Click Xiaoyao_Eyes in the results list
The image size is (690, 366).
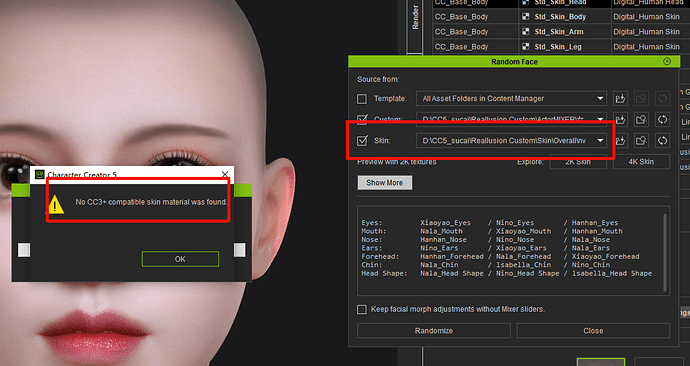(445, 223)
